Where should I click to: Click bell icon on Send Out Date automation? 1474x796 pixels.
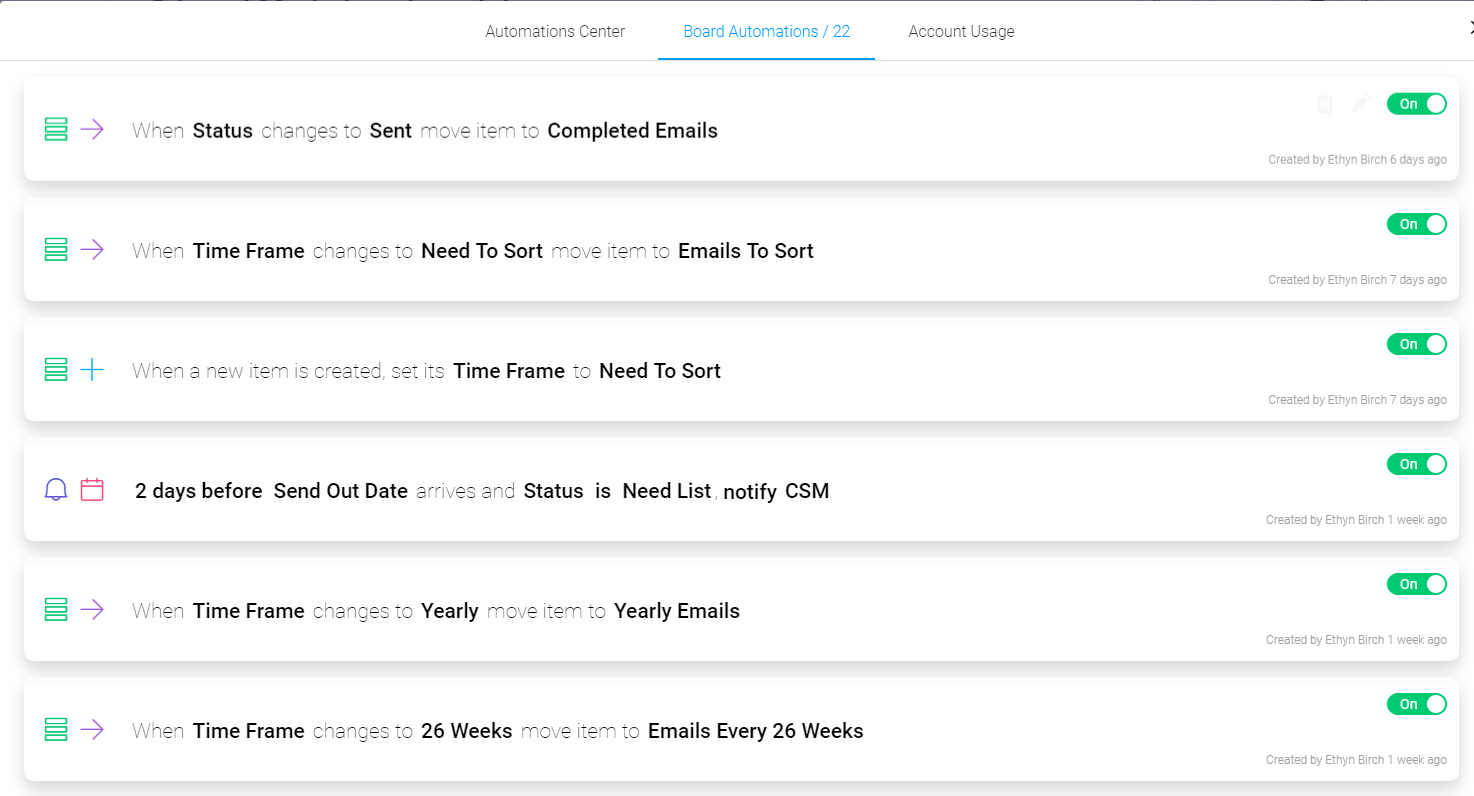pos(56,490)
